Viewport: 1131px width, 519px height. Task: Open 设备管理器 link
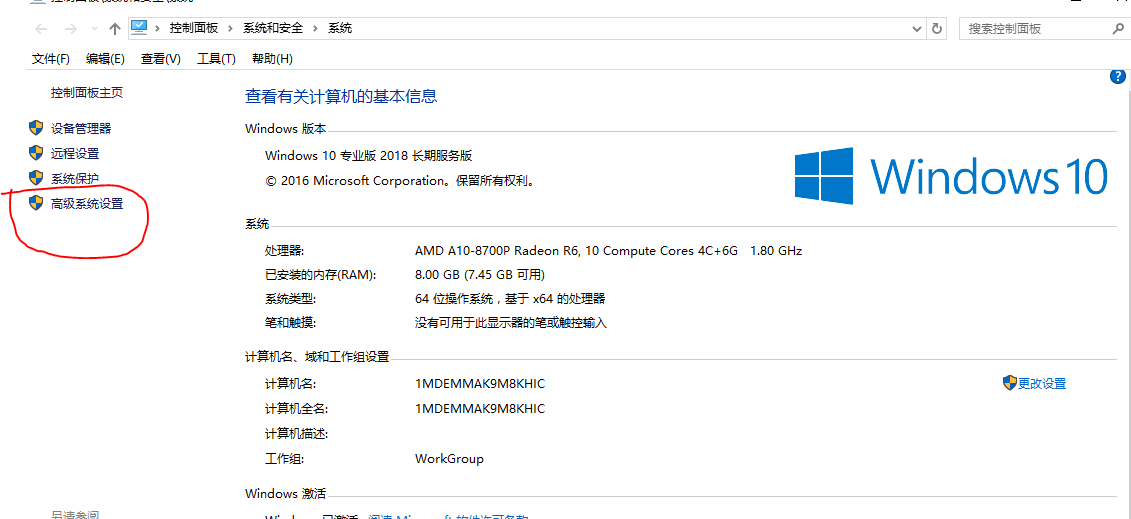coord(82,128)
